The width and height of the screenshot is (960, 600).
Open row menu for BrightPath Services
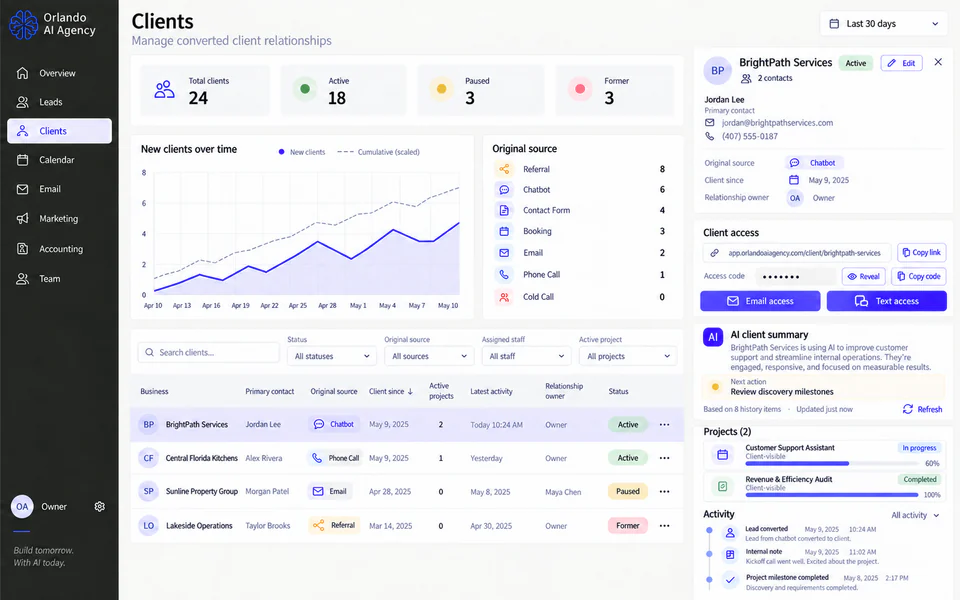click(x=664, y=424)
